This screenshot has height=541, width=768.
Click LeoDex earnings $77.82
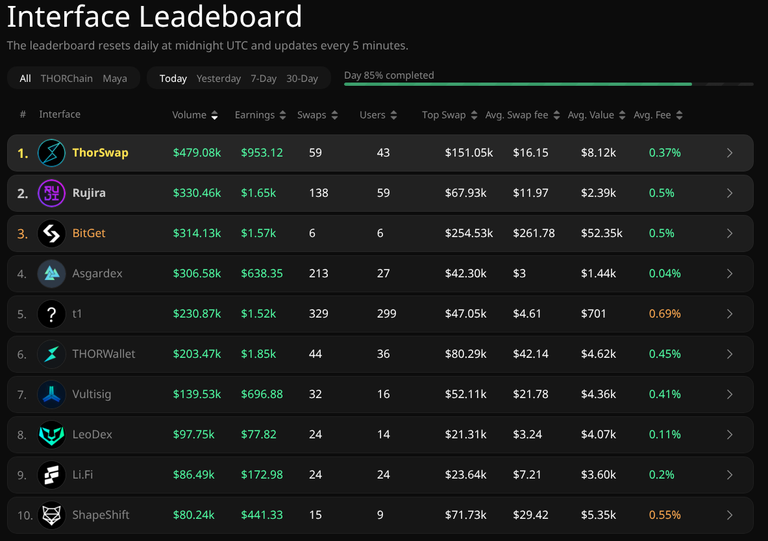(259, 434)
